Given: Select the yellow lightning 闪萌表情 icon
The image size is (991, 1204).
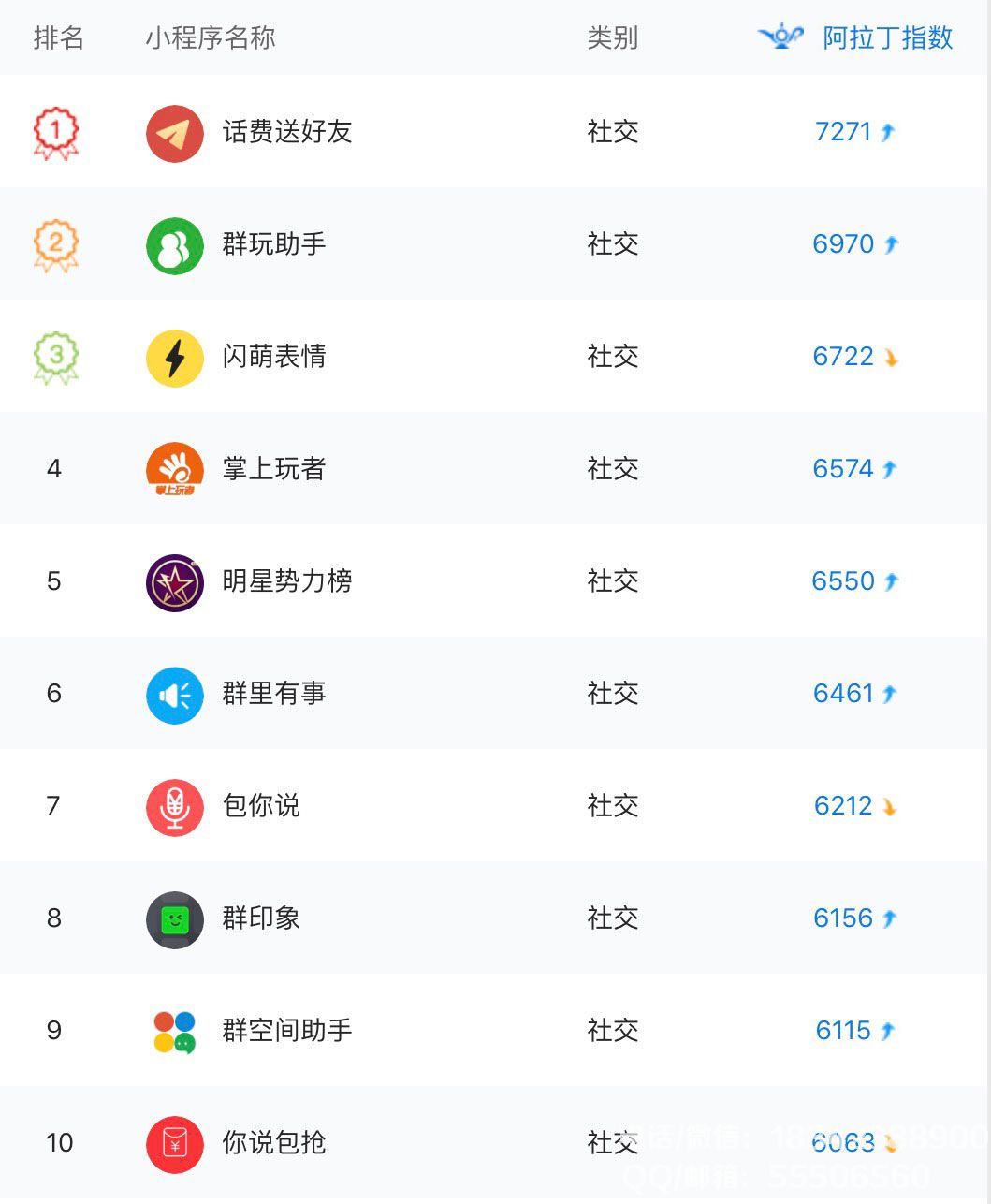Looking at the screenshot, I should tap(175, 358).
